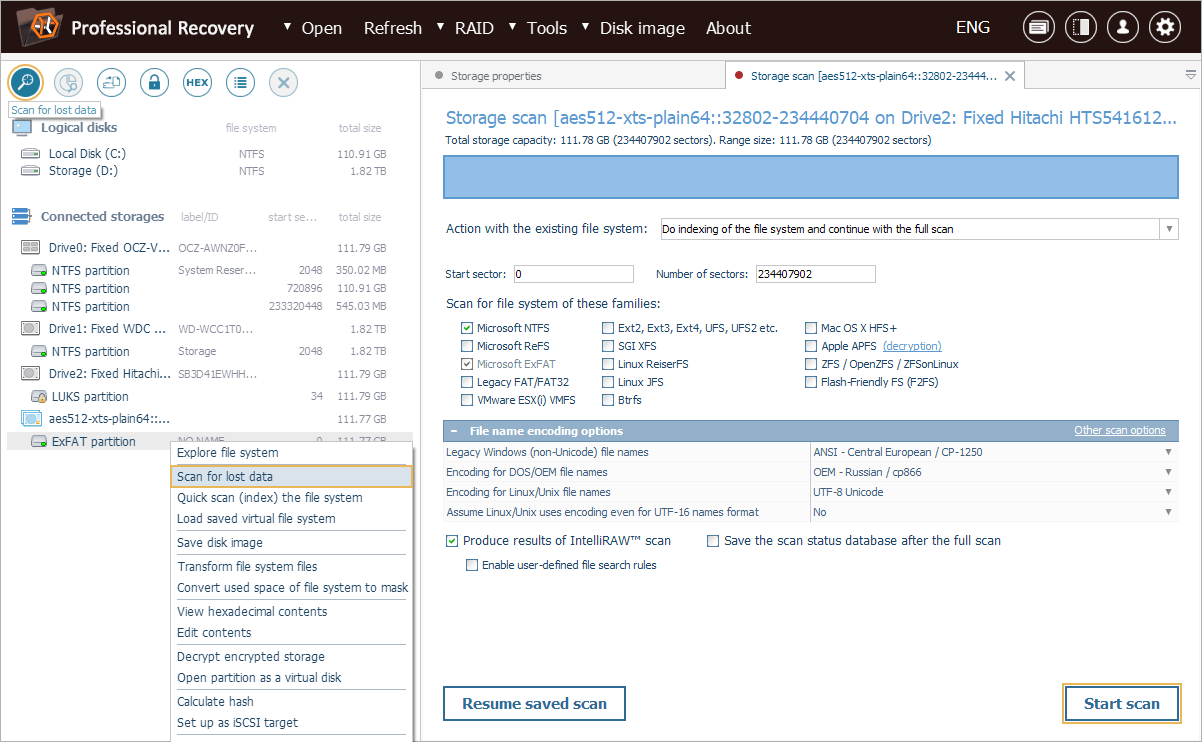The width and height of the screenshot is (1202, 742).
Task: Enable the Microsoft ReFS checkbox
Action: pos(467,346)
